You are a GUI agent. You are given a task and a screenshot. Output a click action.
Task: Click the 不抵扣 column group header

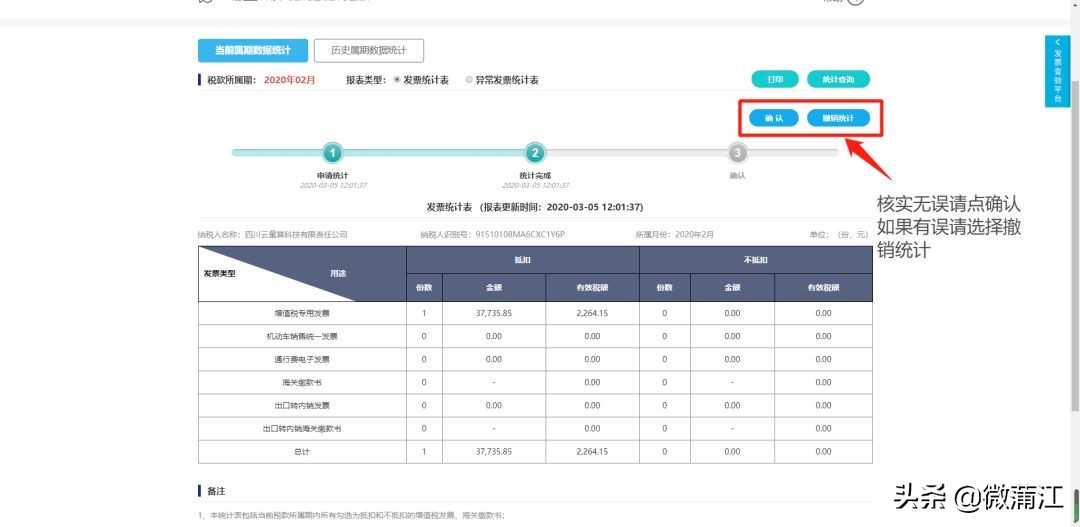(756, 260)
